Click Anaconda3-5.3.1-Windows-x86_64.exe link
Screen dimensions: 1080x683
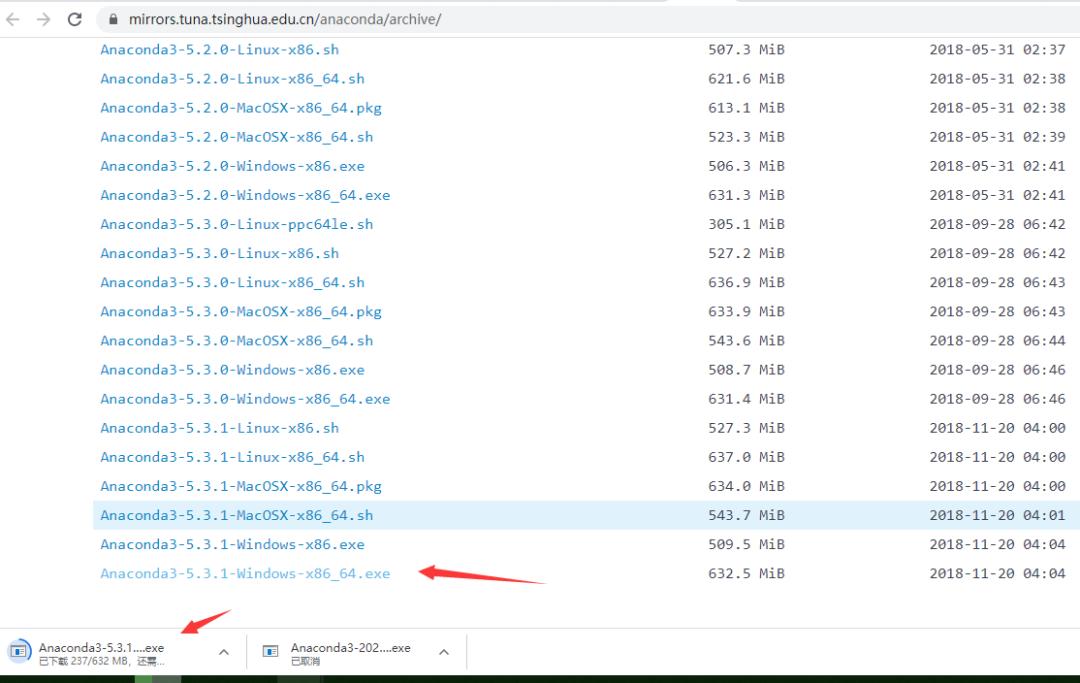tap(245, 574)
